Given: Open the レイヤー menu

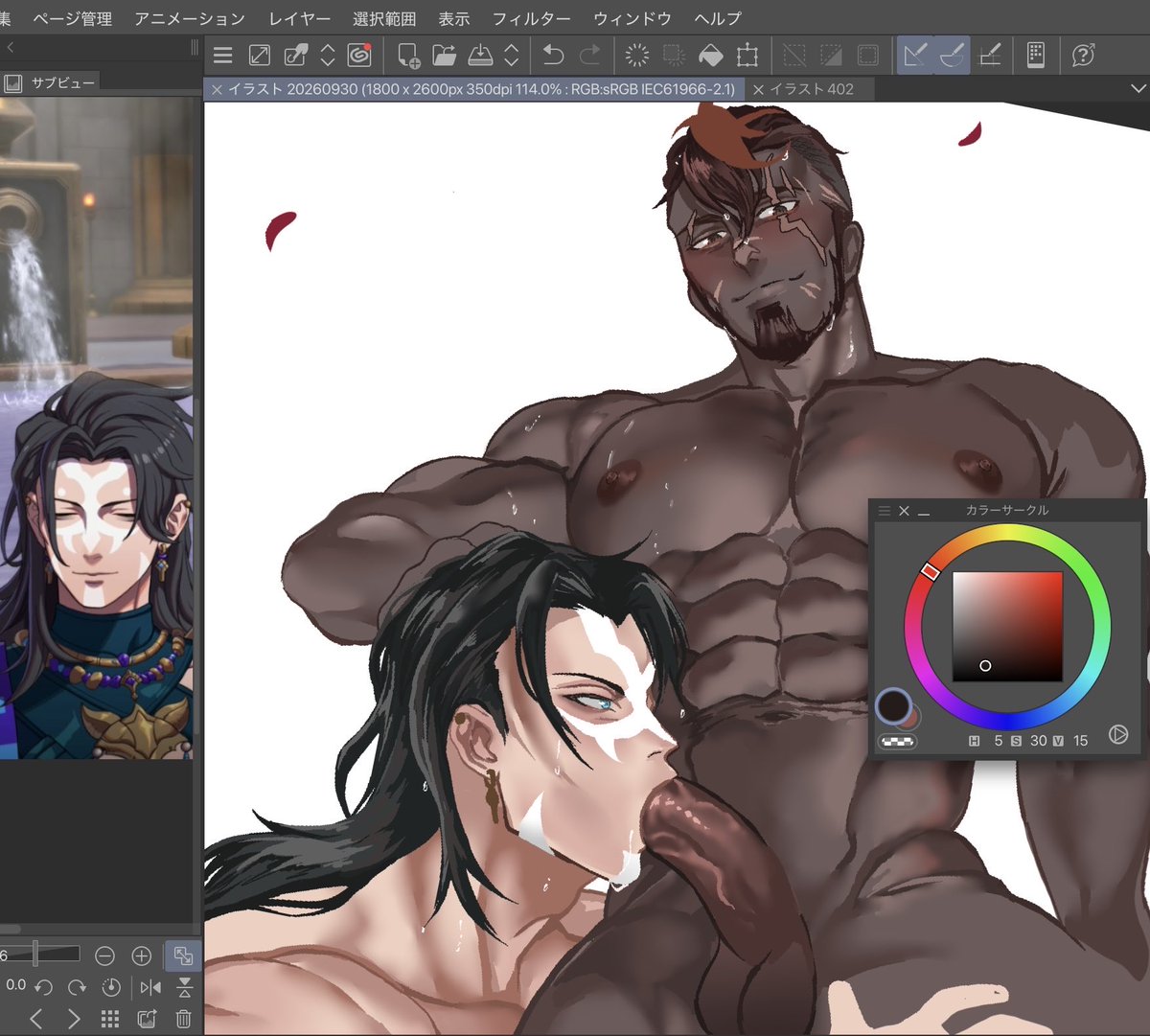Looking at the screenshot, I should click(299, 18).
